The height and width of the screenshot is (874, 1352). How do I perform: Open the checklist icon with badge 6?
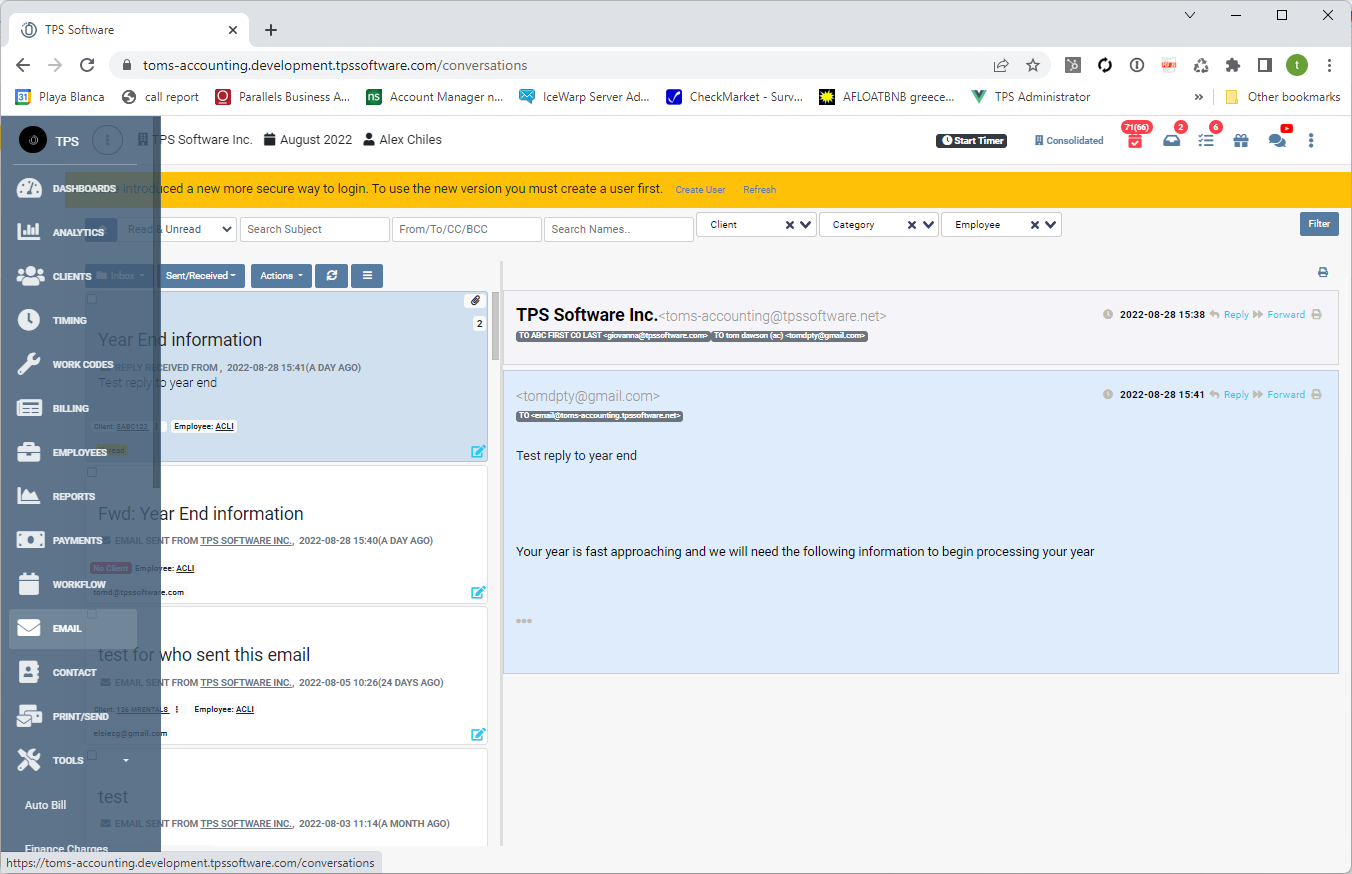tap(1206, 140)
